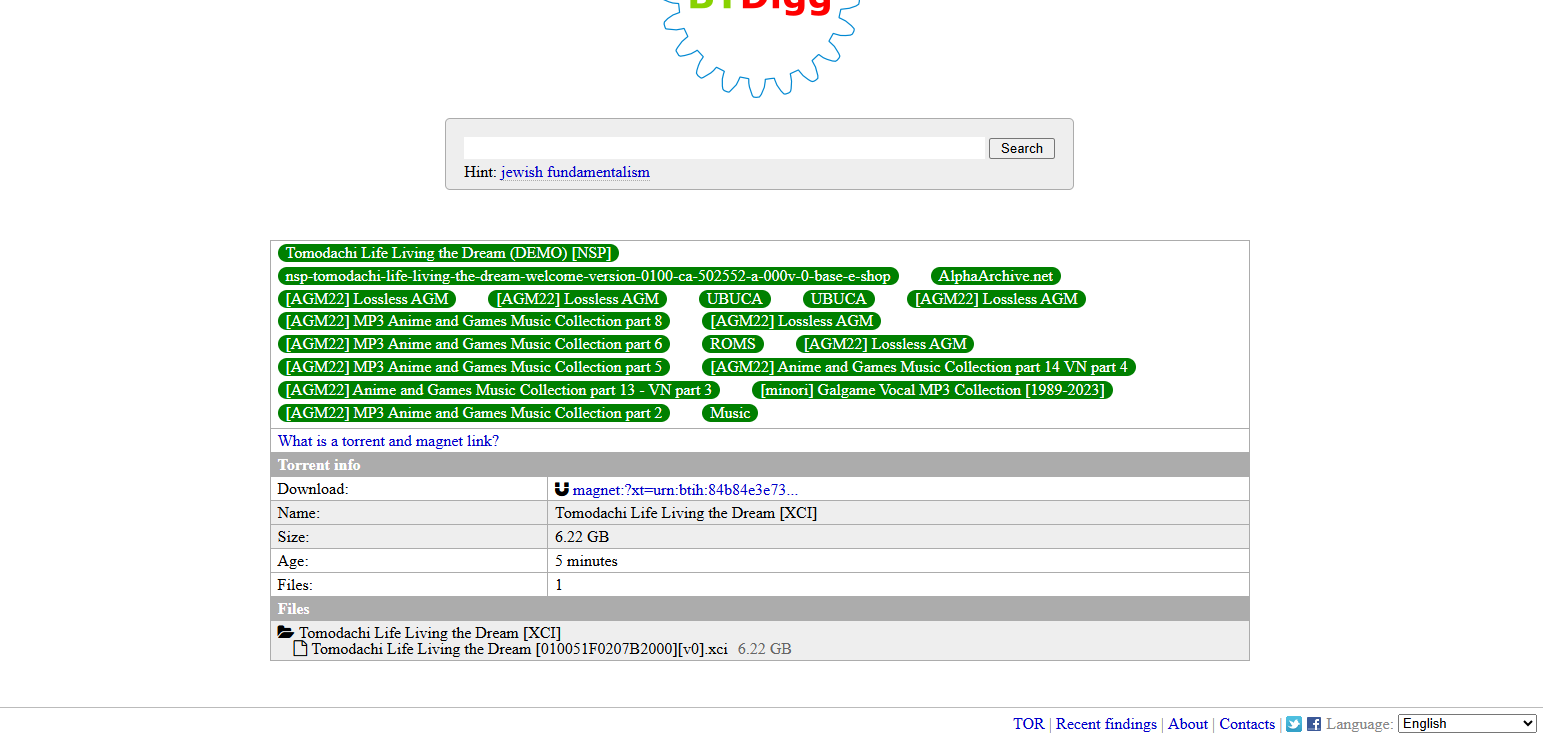Select the MP3 Anime and Games Music part 2 tag

[x=474, y=413]
